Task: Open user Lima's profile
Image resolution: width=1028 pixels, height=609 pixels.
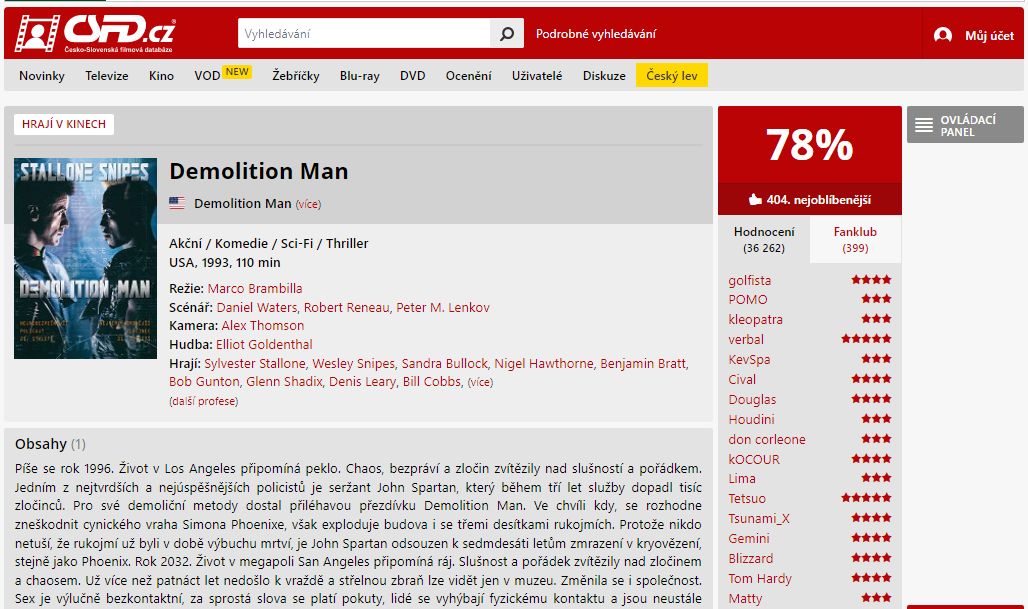Action: (x=742, y=479)
